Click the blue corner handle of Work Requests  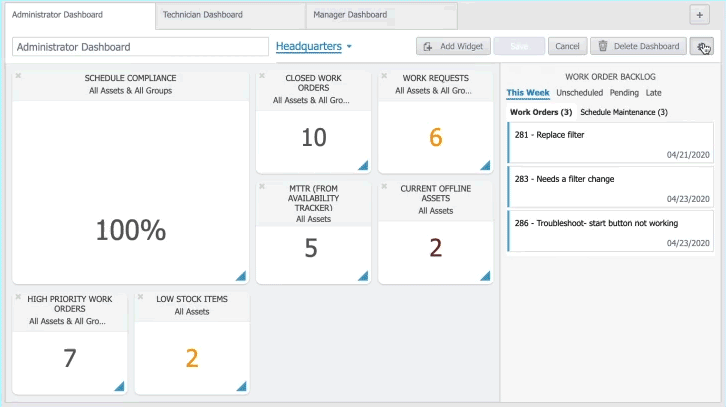point(486,165)
